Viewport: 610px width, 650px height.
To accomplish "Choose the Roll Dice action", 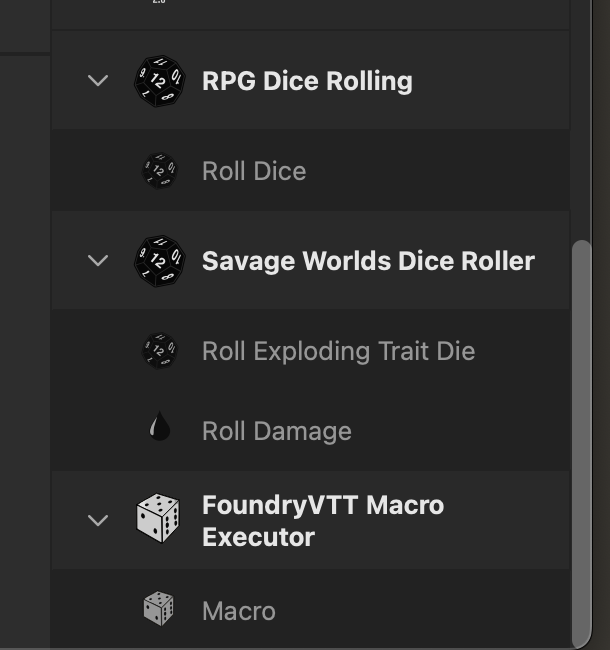I will [x=311, y=170].
